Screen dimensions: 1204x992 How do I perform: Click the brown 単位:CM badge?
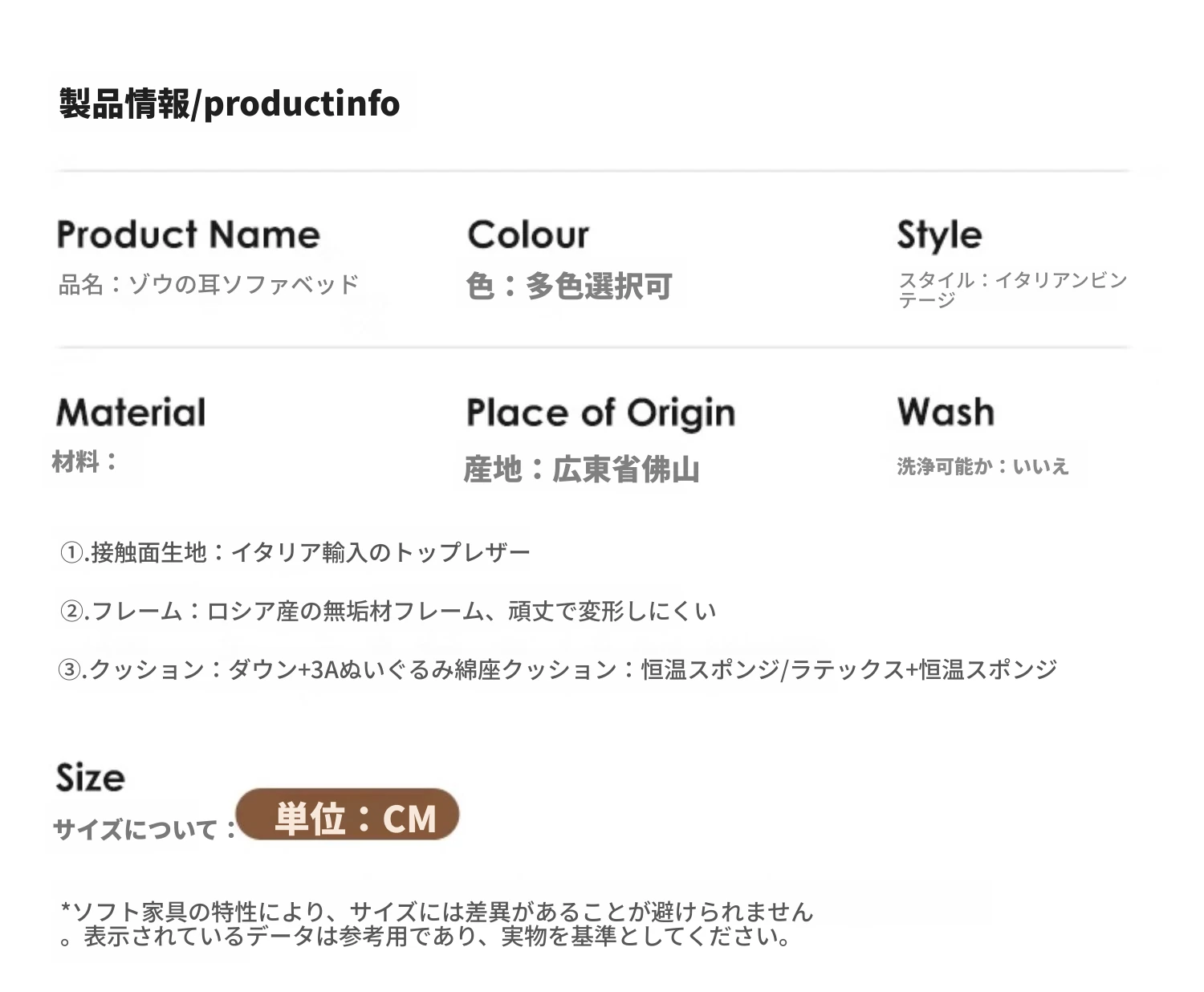[348, 816]
